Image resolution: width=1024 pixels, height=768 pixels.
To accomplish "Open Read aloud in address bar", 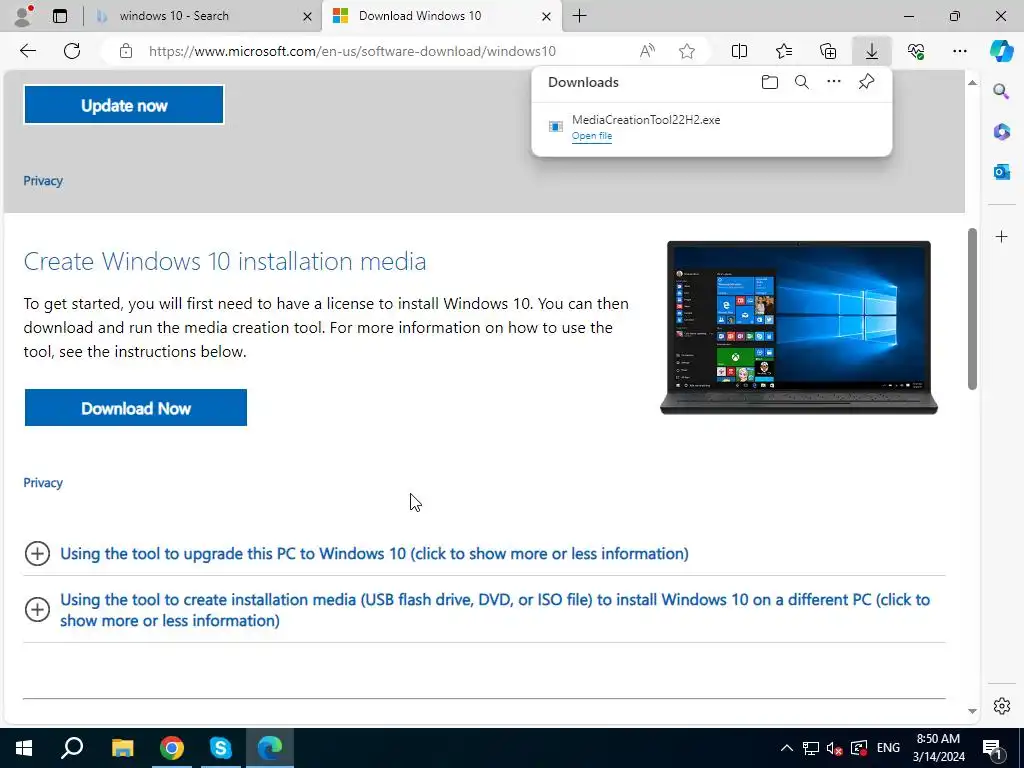I will point(647,51).
